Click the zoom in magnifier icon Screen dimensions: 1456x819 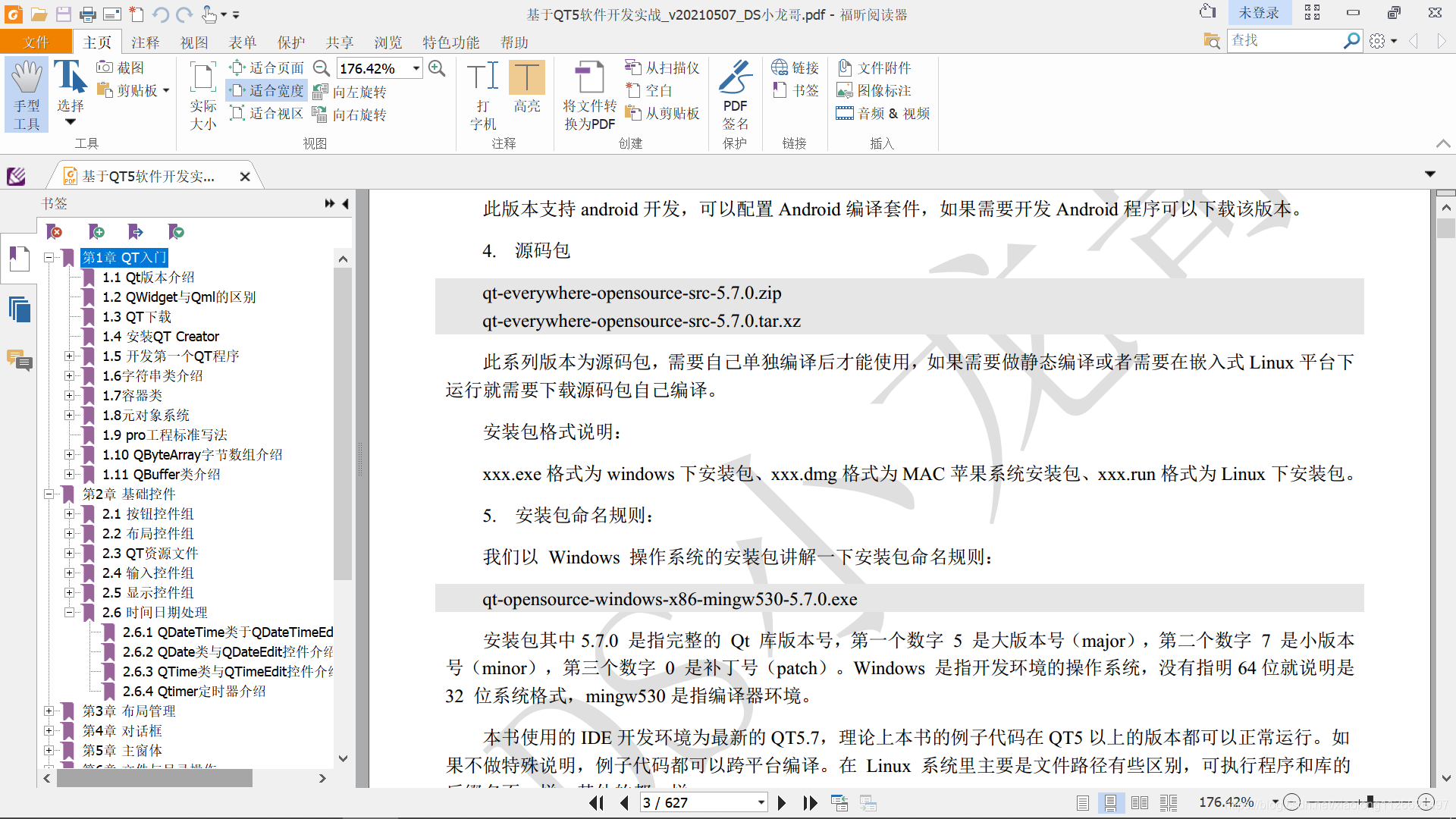(x=437, y=68)
